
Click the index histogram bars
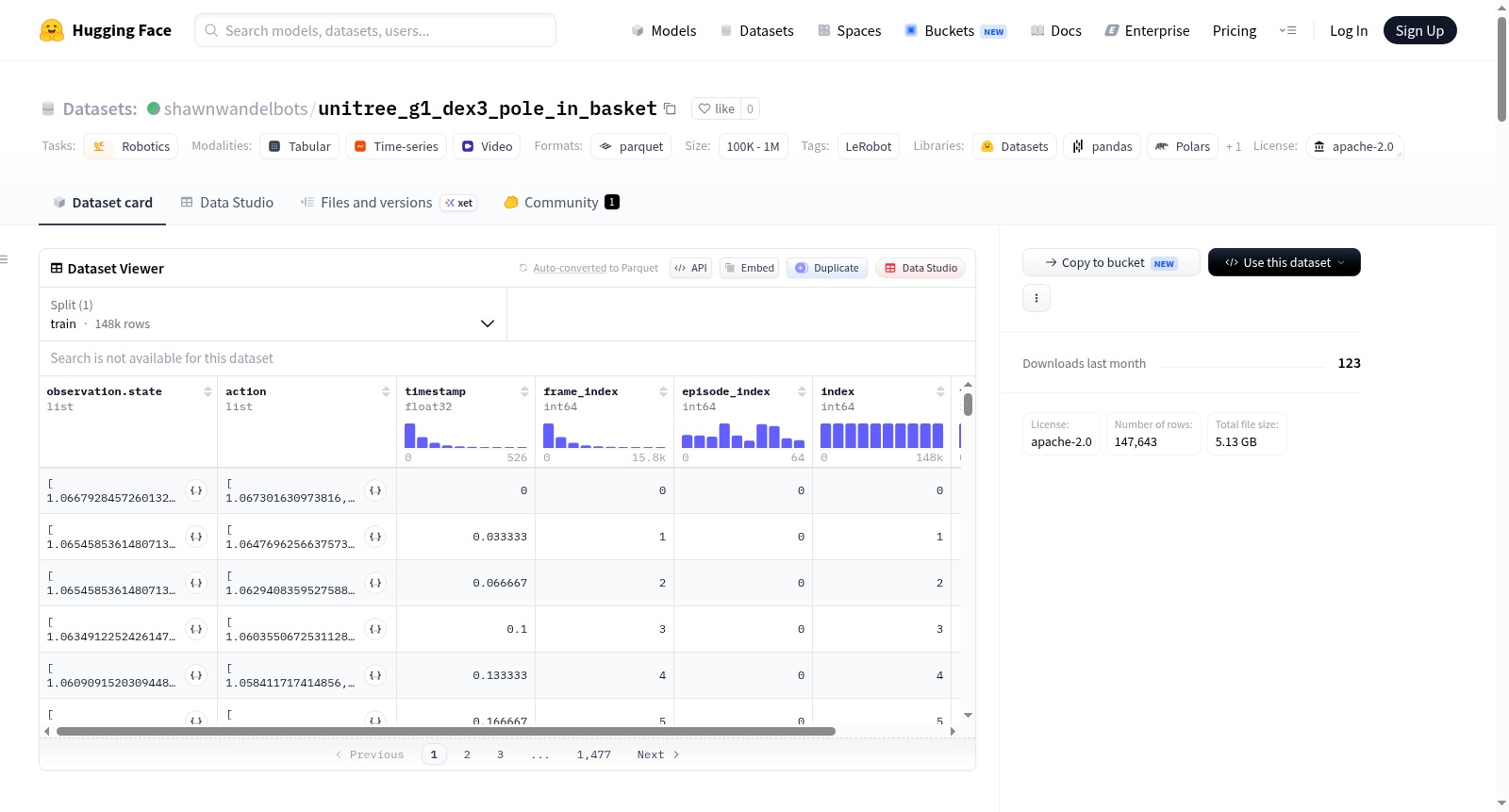point(882,436)
